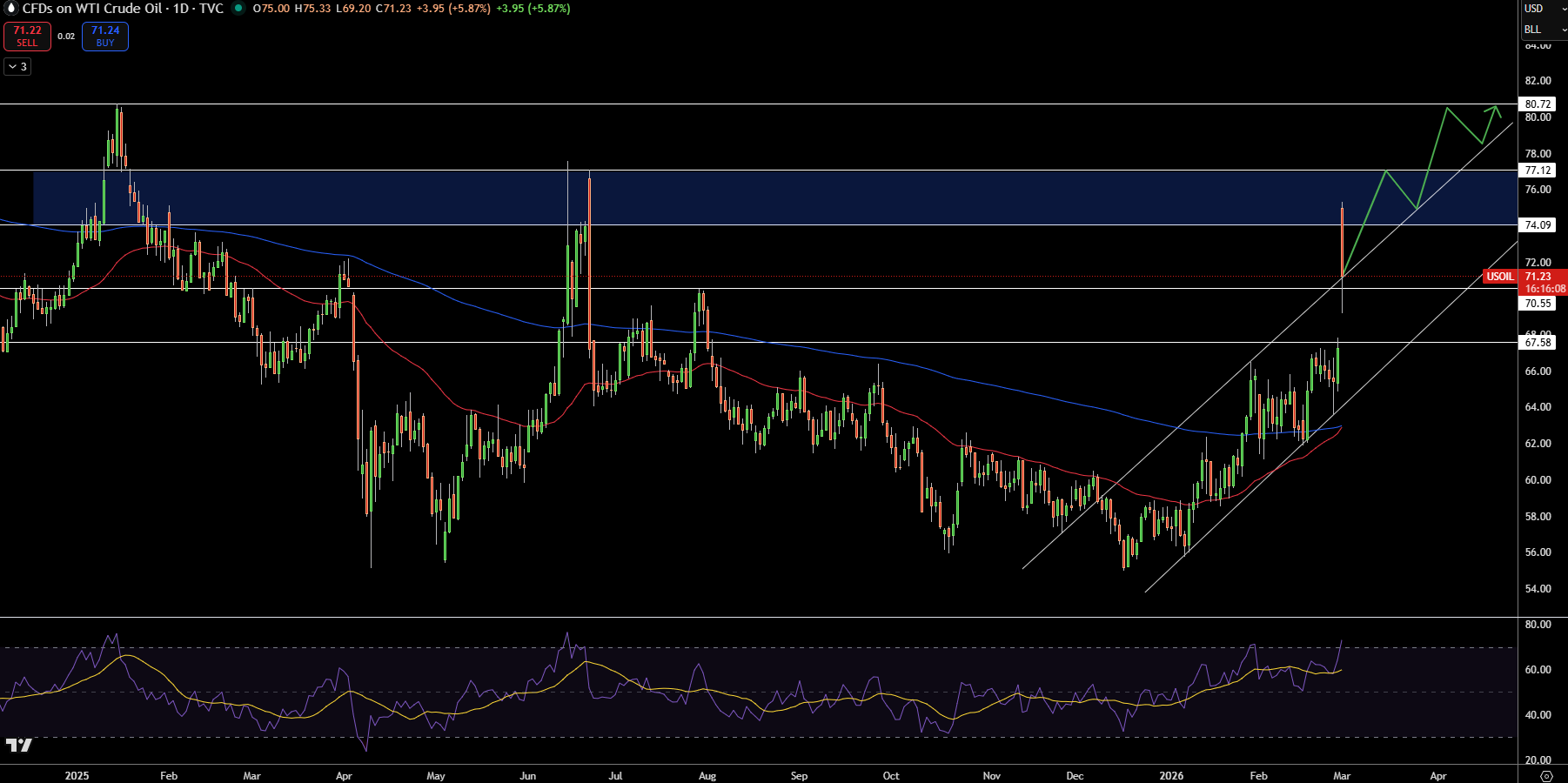Click the Jun label on the time axis
Image resolution: width=1568 pixels, height=783 pixels.
click(x=527, y=775)
